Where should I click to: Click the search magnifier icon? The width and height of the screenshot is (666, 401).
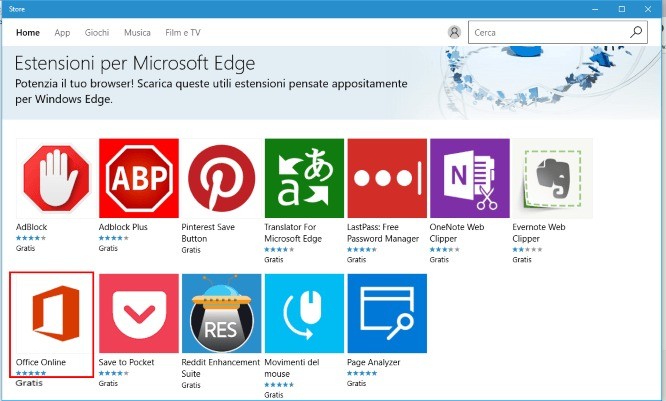coord(636,32)
